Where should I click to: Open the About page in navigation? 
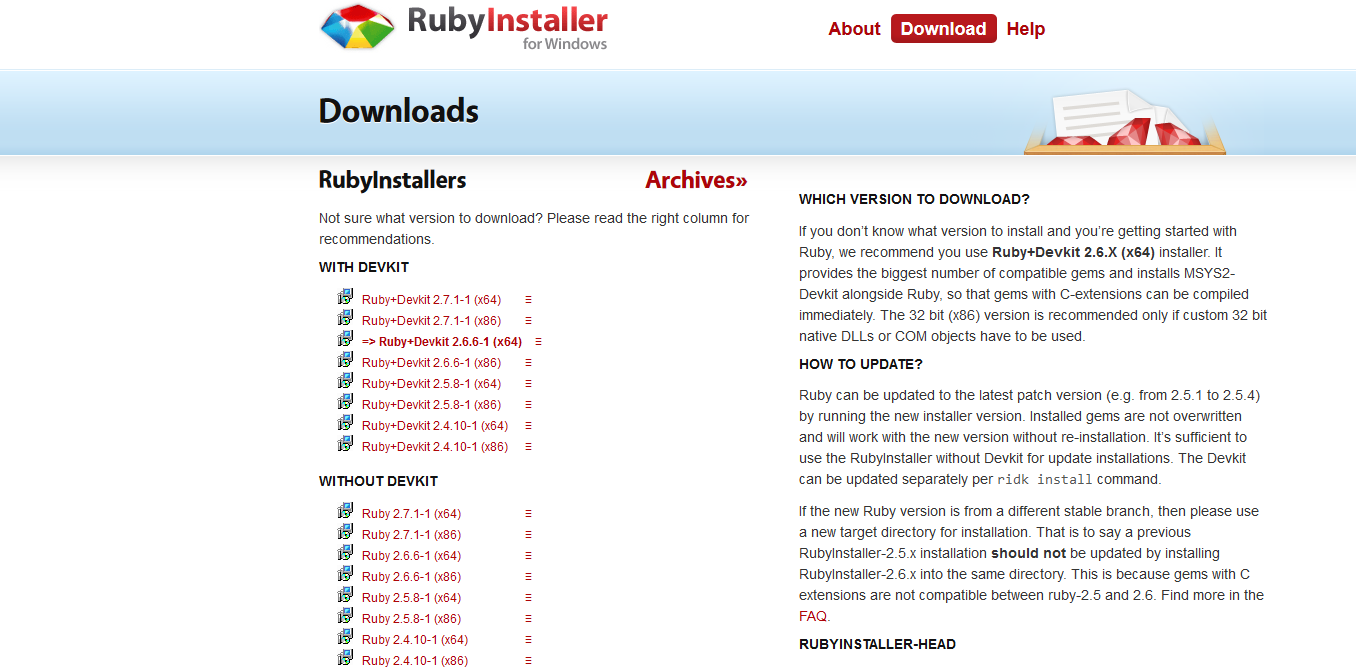(854, 29)
